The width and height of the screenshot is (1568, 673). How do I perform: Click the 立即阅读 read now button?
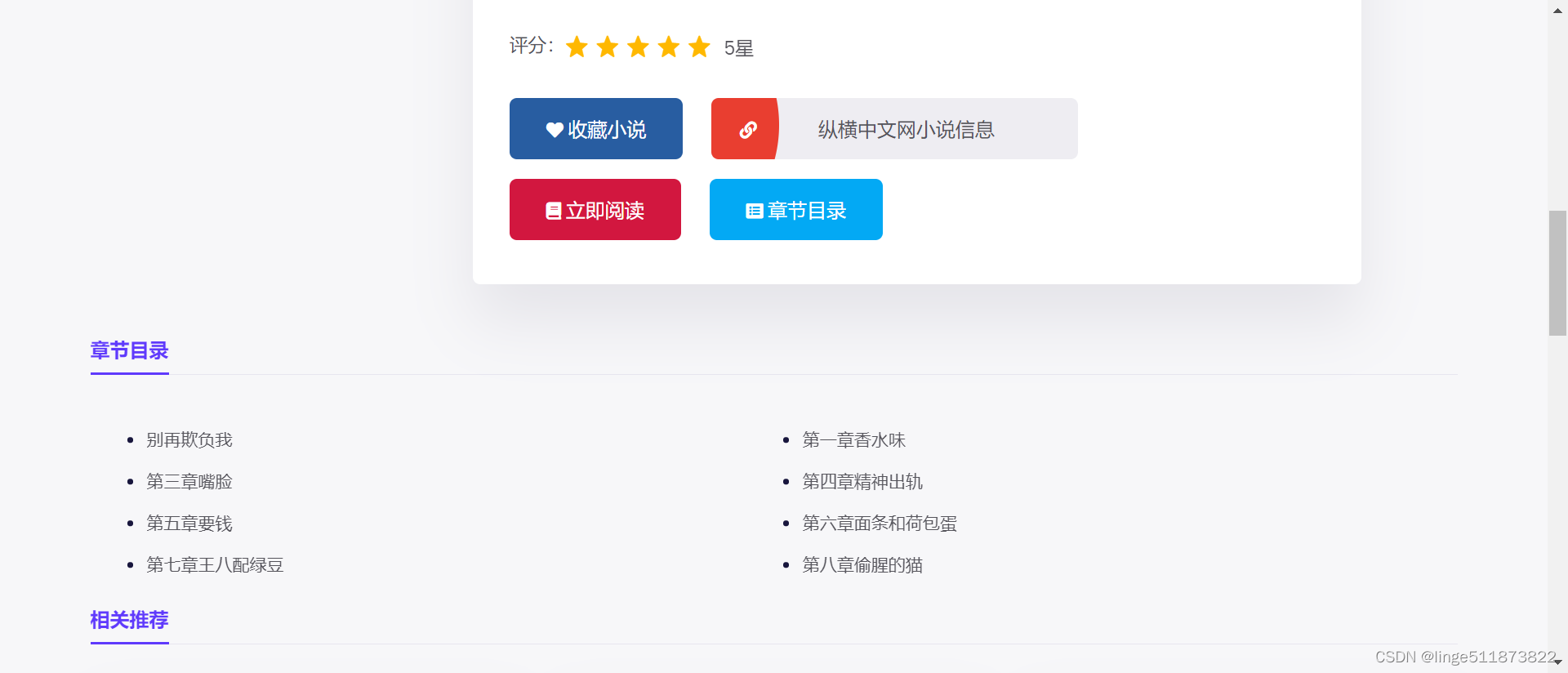pos(595,209)
